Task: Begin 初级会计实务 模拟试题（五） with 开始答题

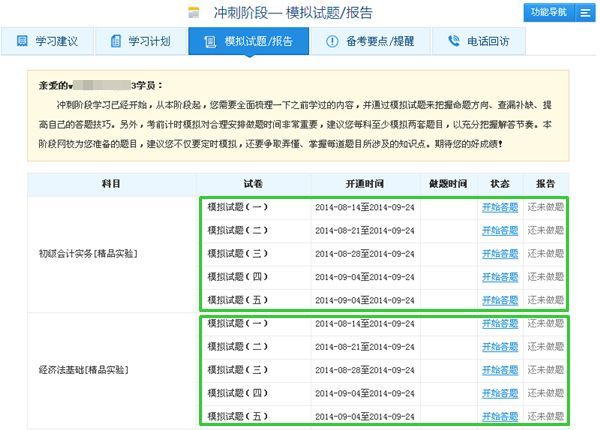Action: [x=500, y=300]
